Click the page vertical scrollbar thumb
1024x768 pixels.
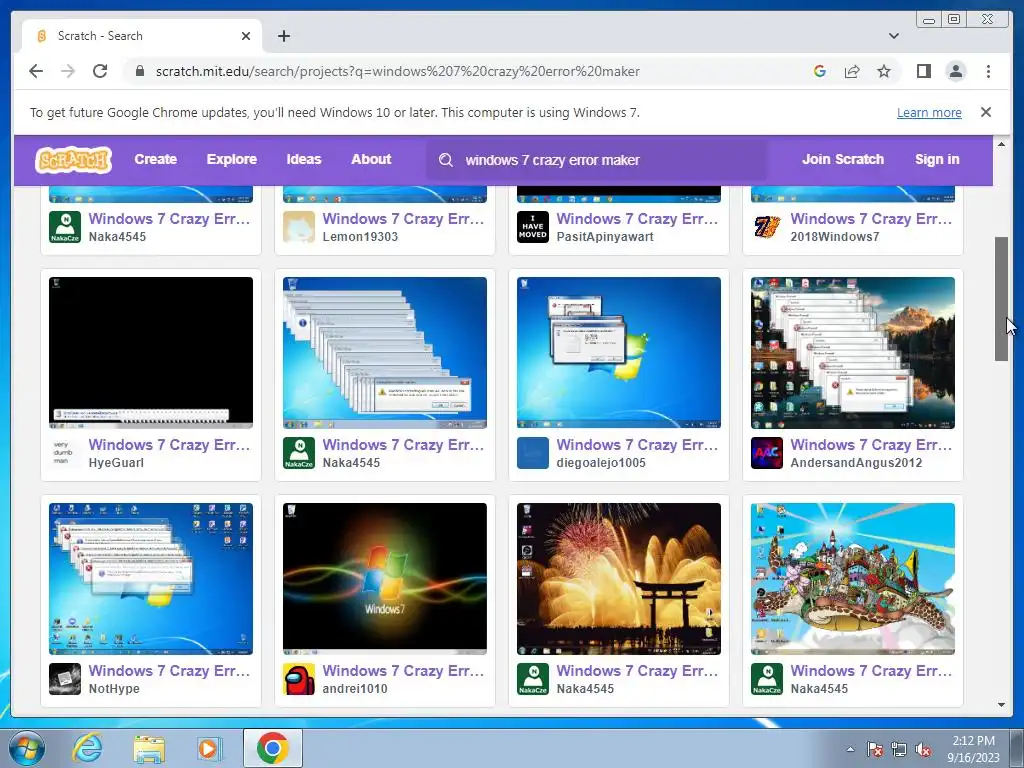[x=1001, y=298]
